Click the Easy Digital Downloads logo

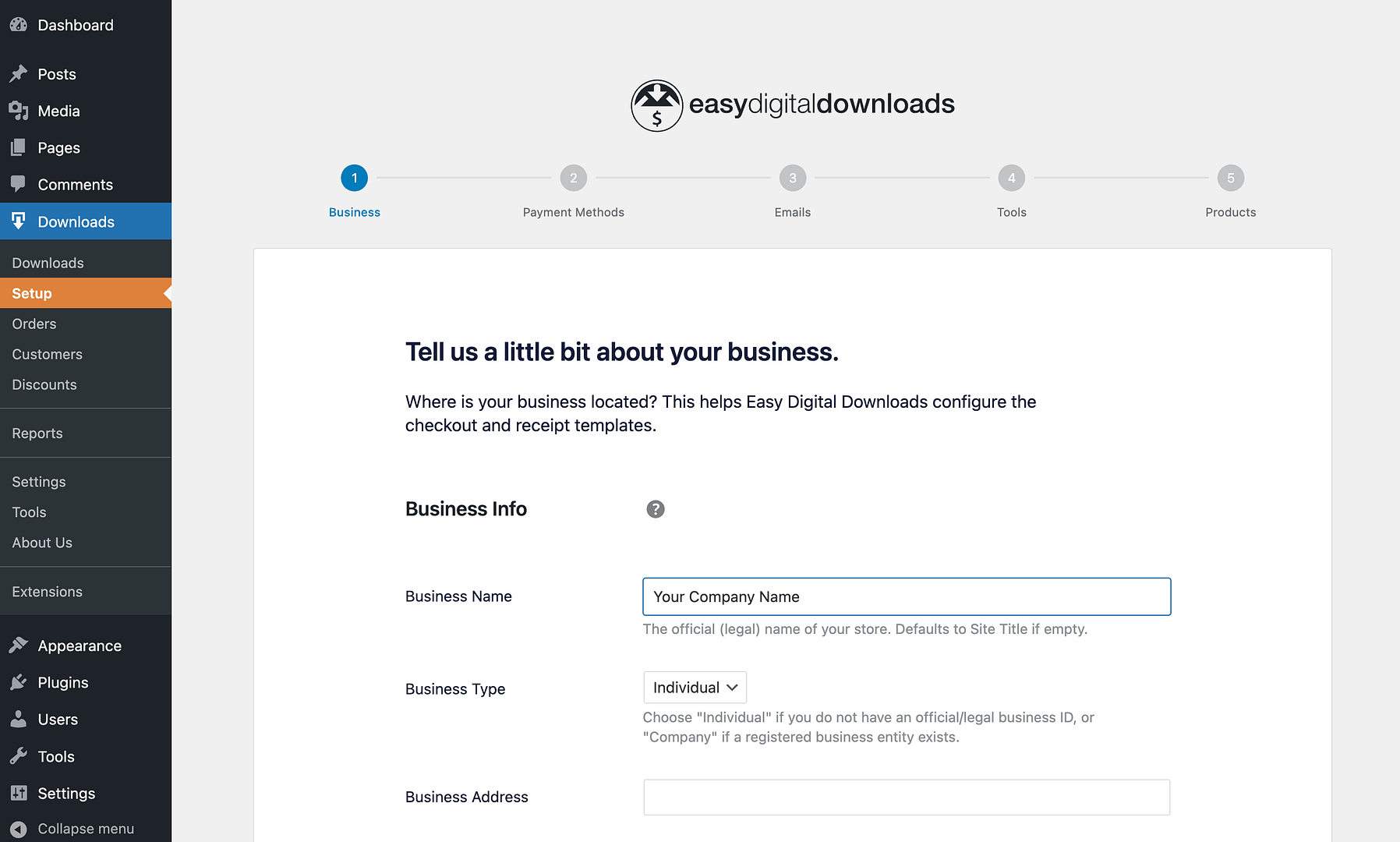pos(793,105)
